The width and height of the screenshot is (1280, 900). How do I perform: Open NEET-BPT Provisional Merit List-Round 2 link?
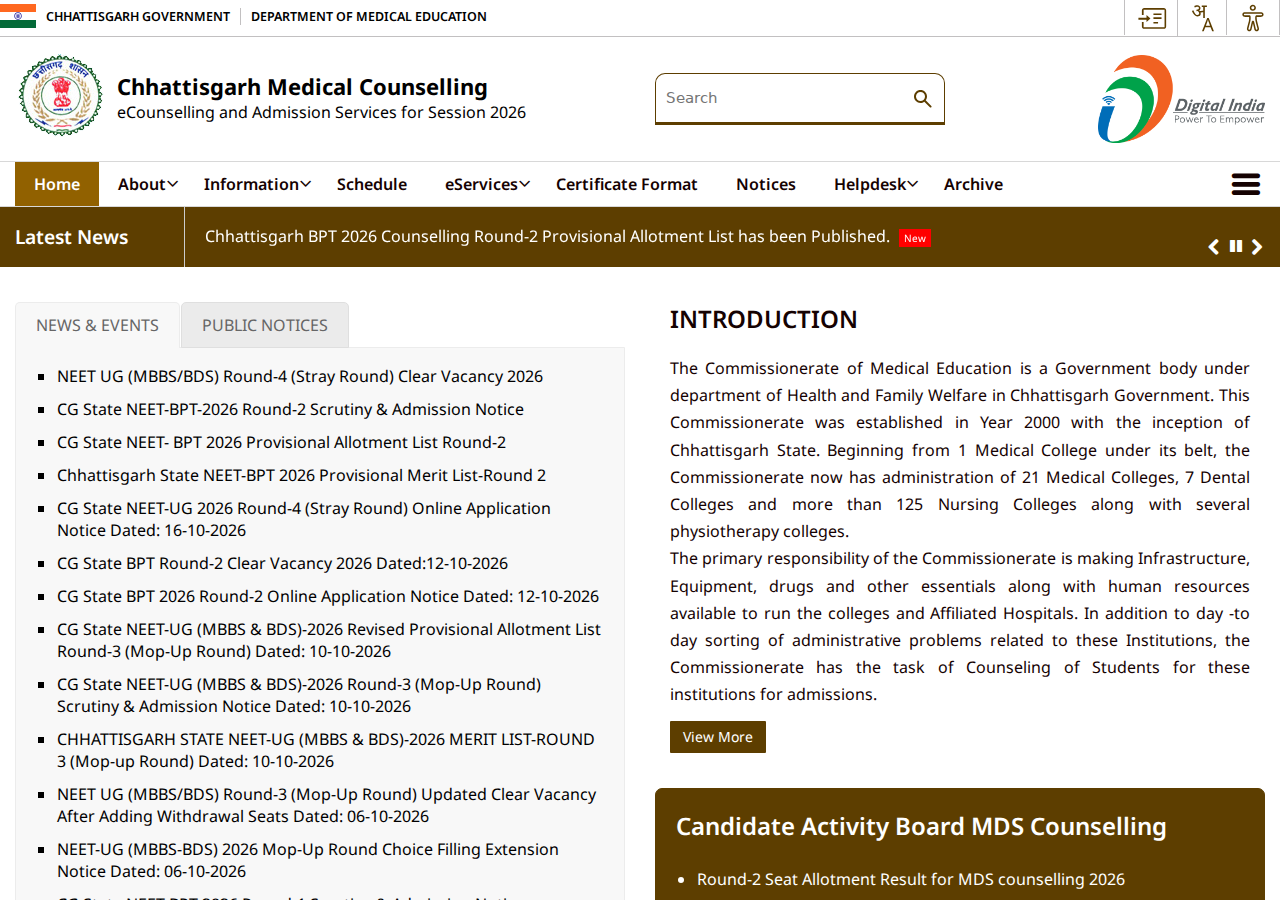[301, 475]
